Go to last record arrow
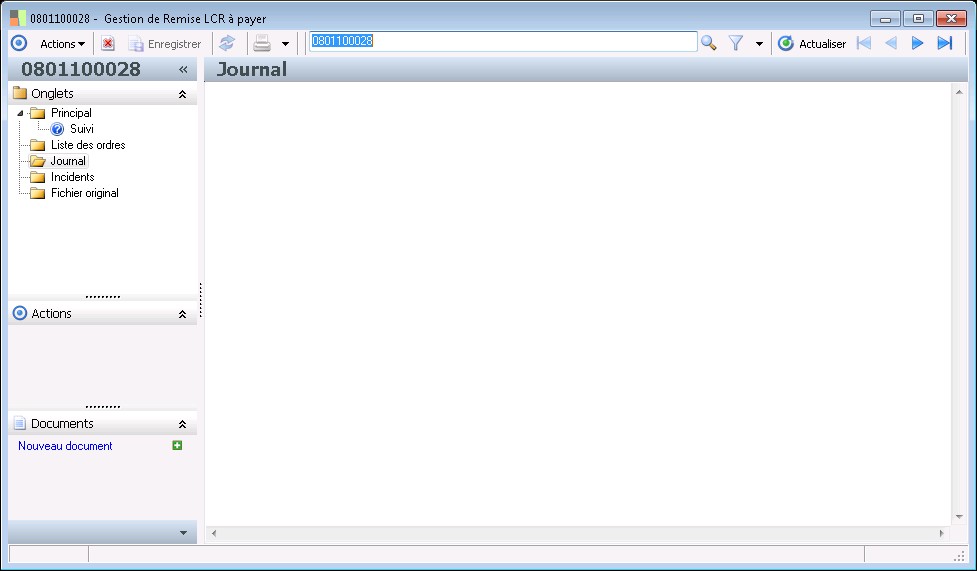The width and height of the screenshot is (977, 571). pos(945,43)
